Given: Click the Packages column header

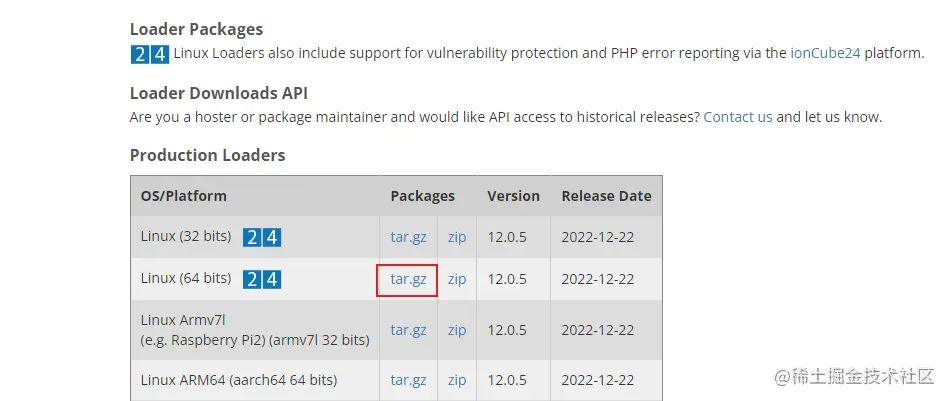Looking at the screenshot, I should pyautogui.click(x=422, y=196).
